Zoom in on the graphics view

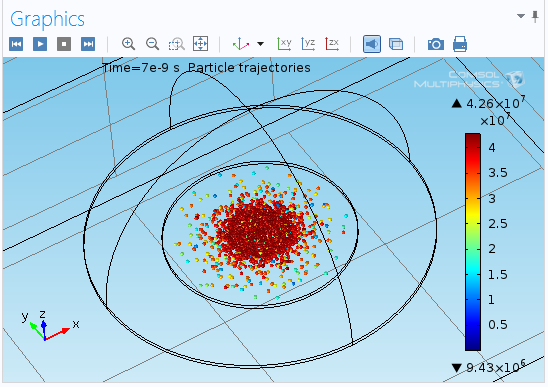pos(128,44)
